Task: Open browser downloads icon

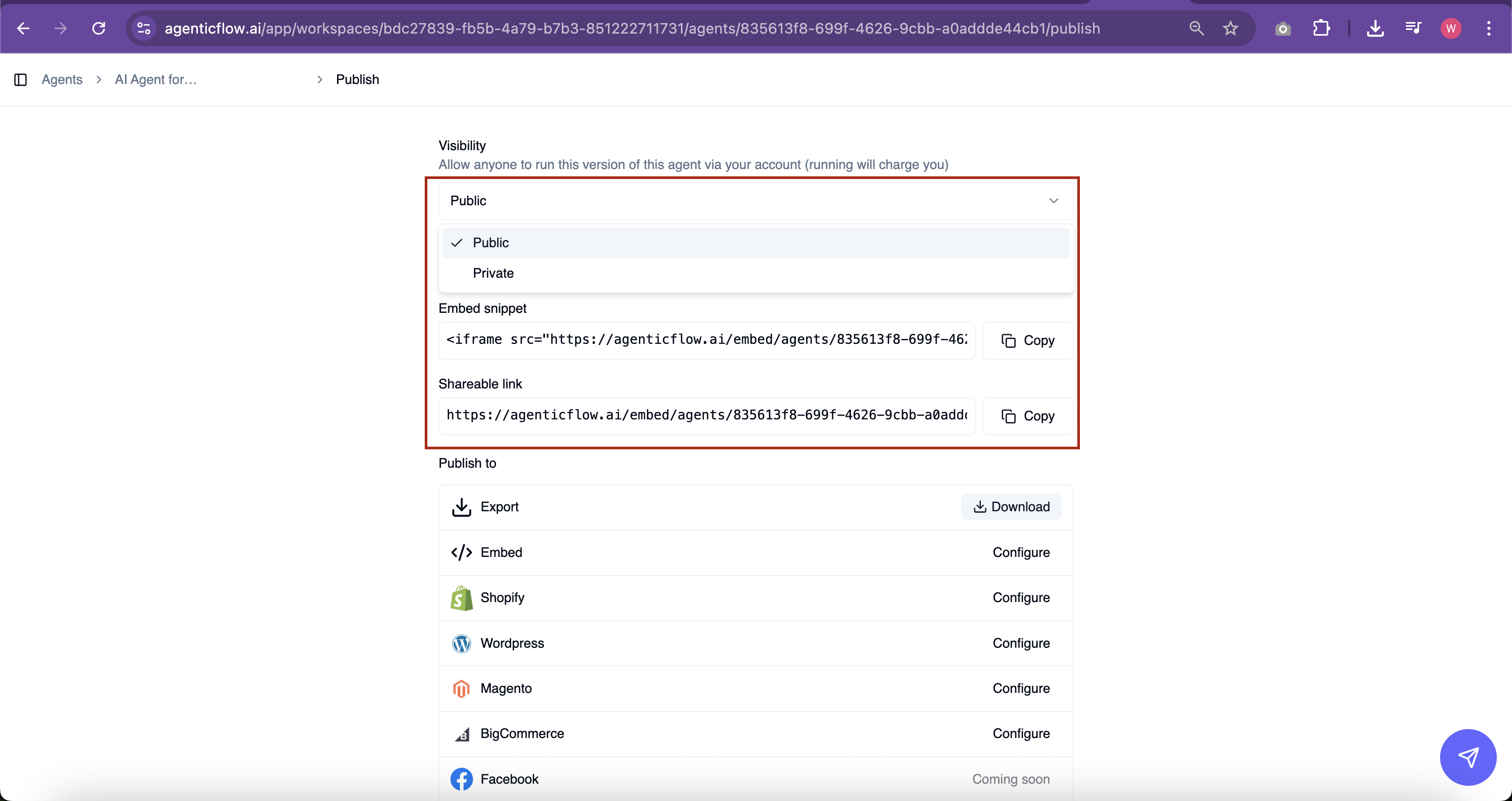Action: (x=1375, y=28)
